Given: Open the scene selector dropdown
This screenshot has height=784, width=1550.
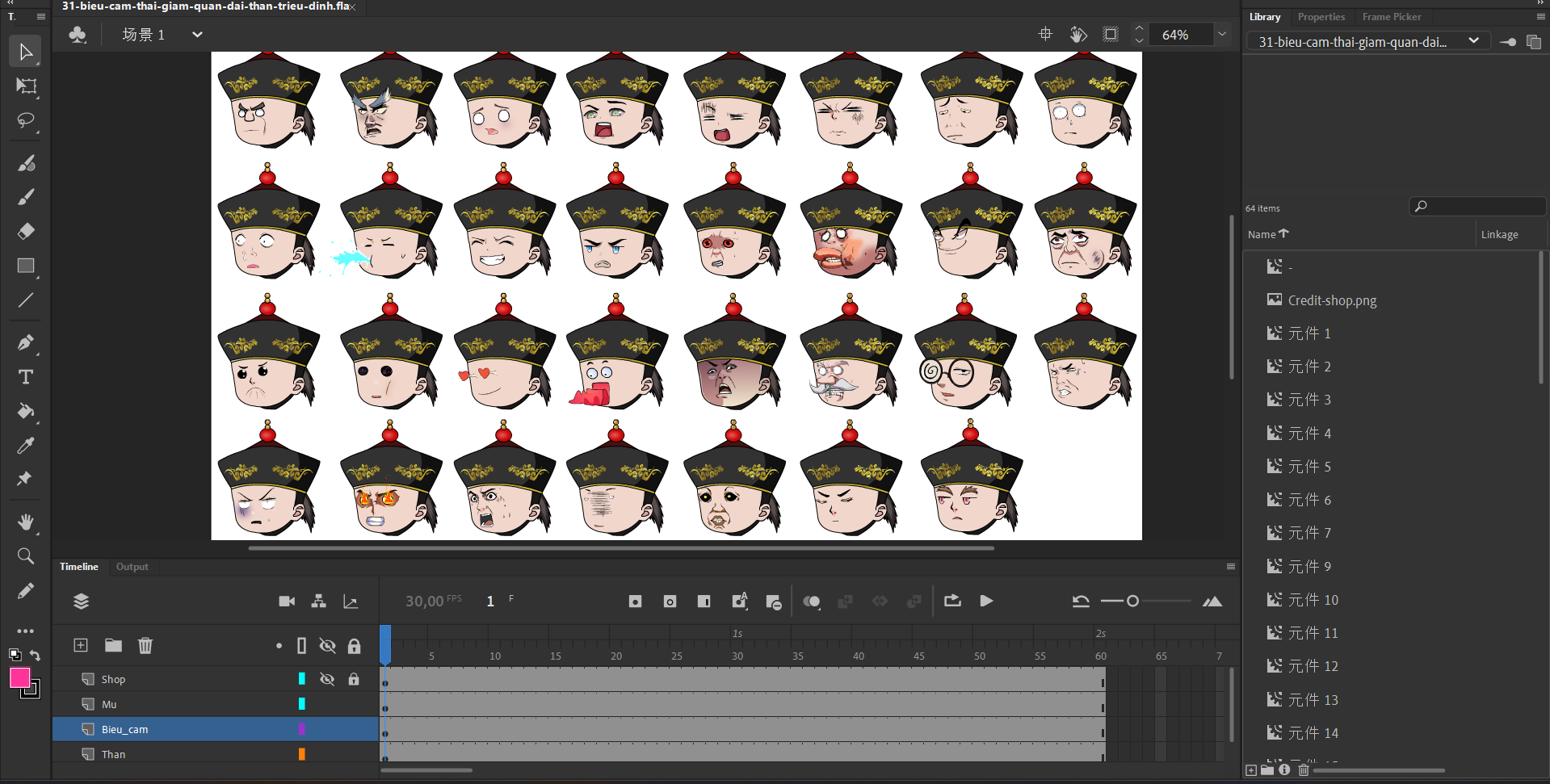Looking at the screenshot, I should pyautogui.click(x=197, y=35).
